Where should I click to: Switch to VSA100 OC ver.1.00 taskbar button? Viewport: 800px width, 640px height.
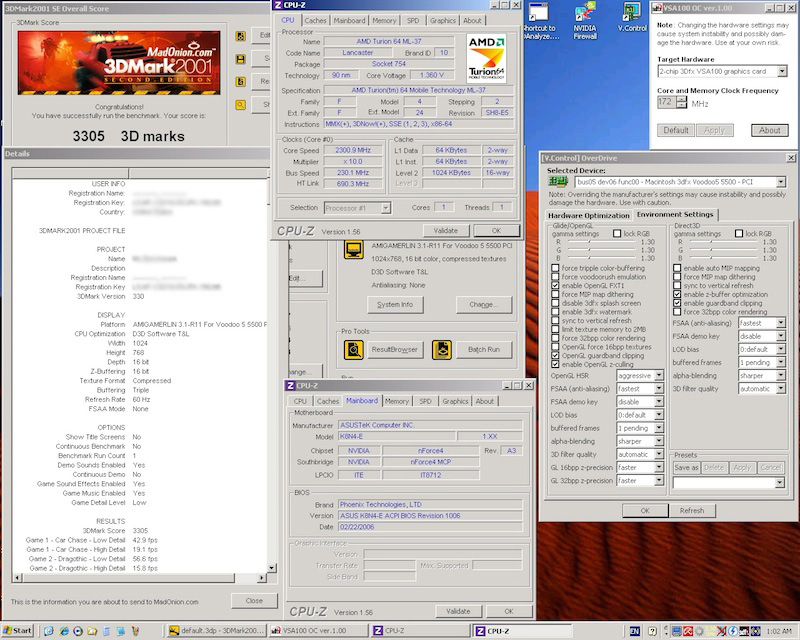click(318, 631)
